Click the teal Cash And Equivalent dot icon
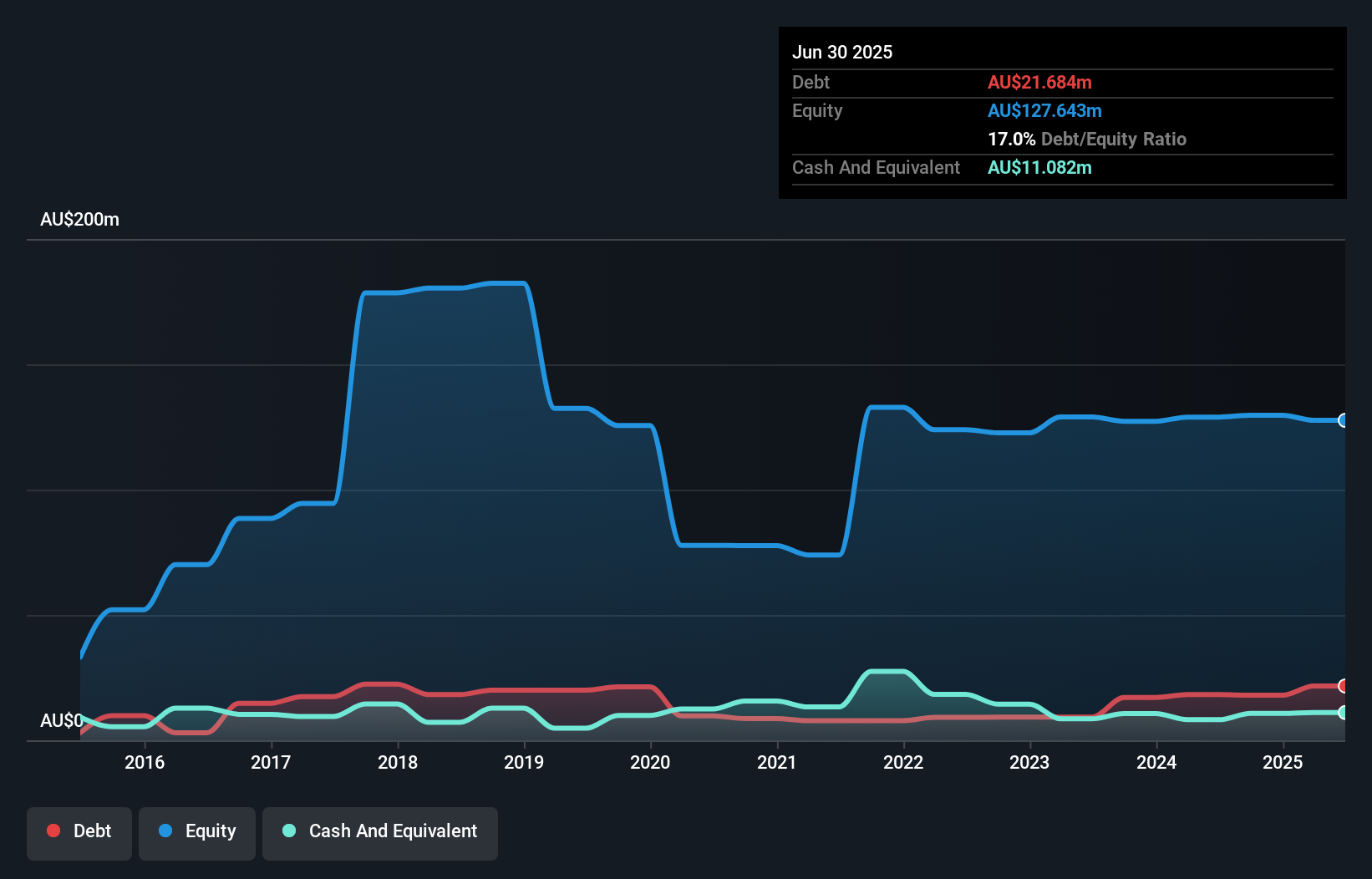Viewport: 1372px width, 879px height. [288, 831]
